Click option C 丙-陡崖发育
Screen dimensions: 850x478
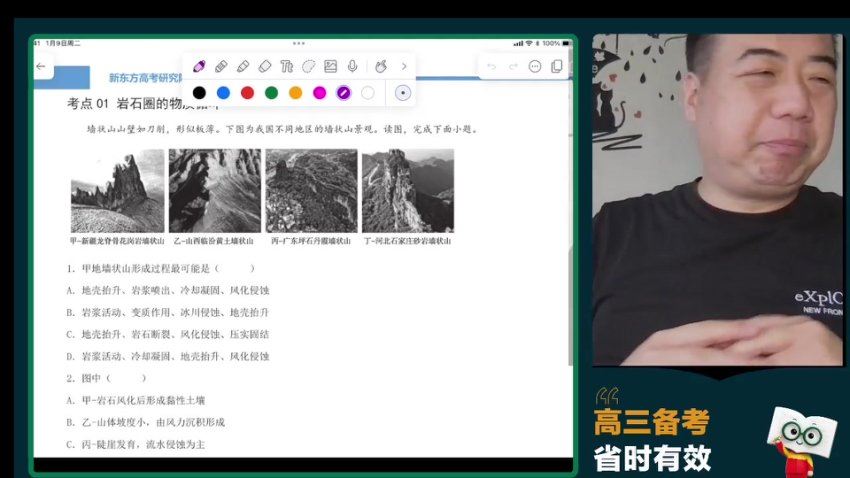(136, 444)
